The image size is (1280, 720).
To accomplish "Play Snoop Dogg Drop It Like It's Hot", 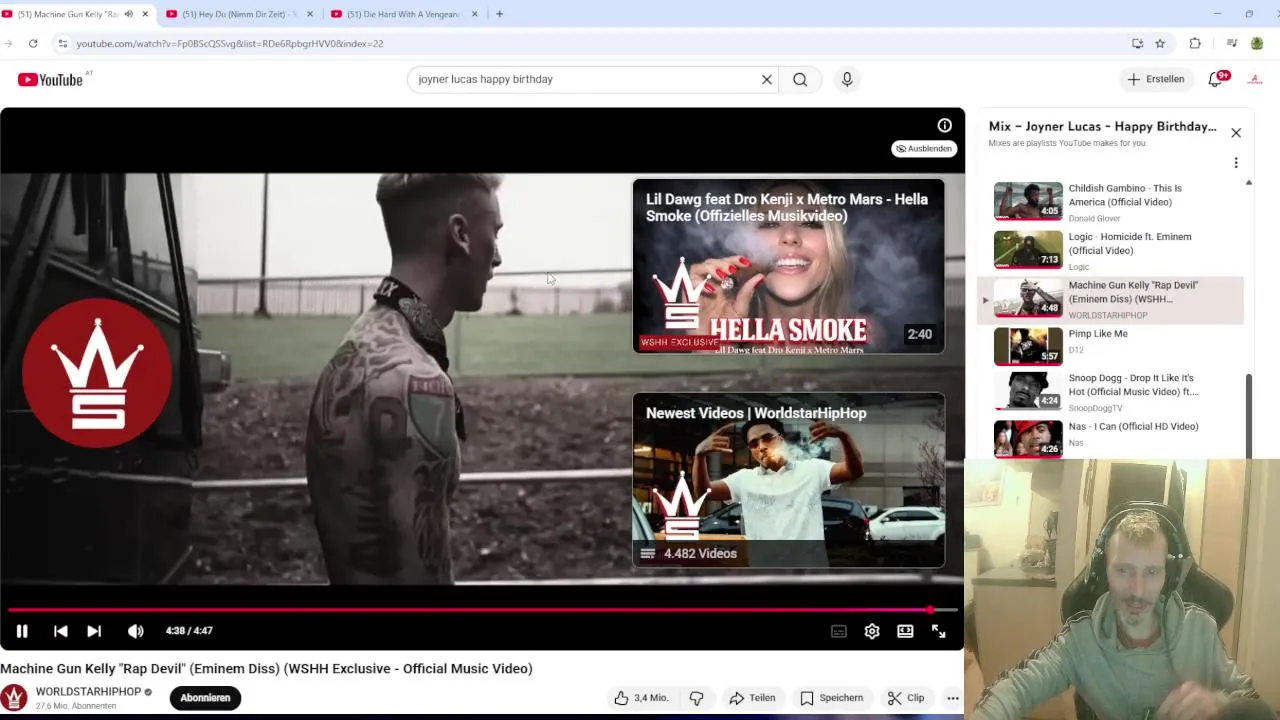I will pos(1110,391).
